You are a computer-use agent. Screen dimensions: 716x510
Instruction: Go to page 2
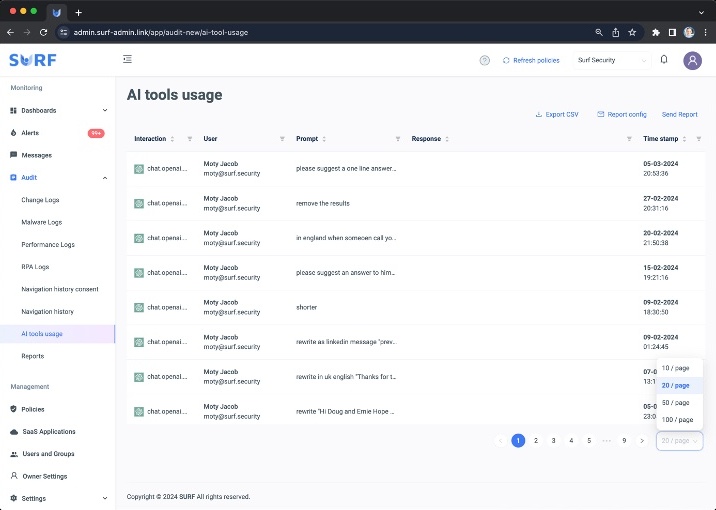point(536,441)
